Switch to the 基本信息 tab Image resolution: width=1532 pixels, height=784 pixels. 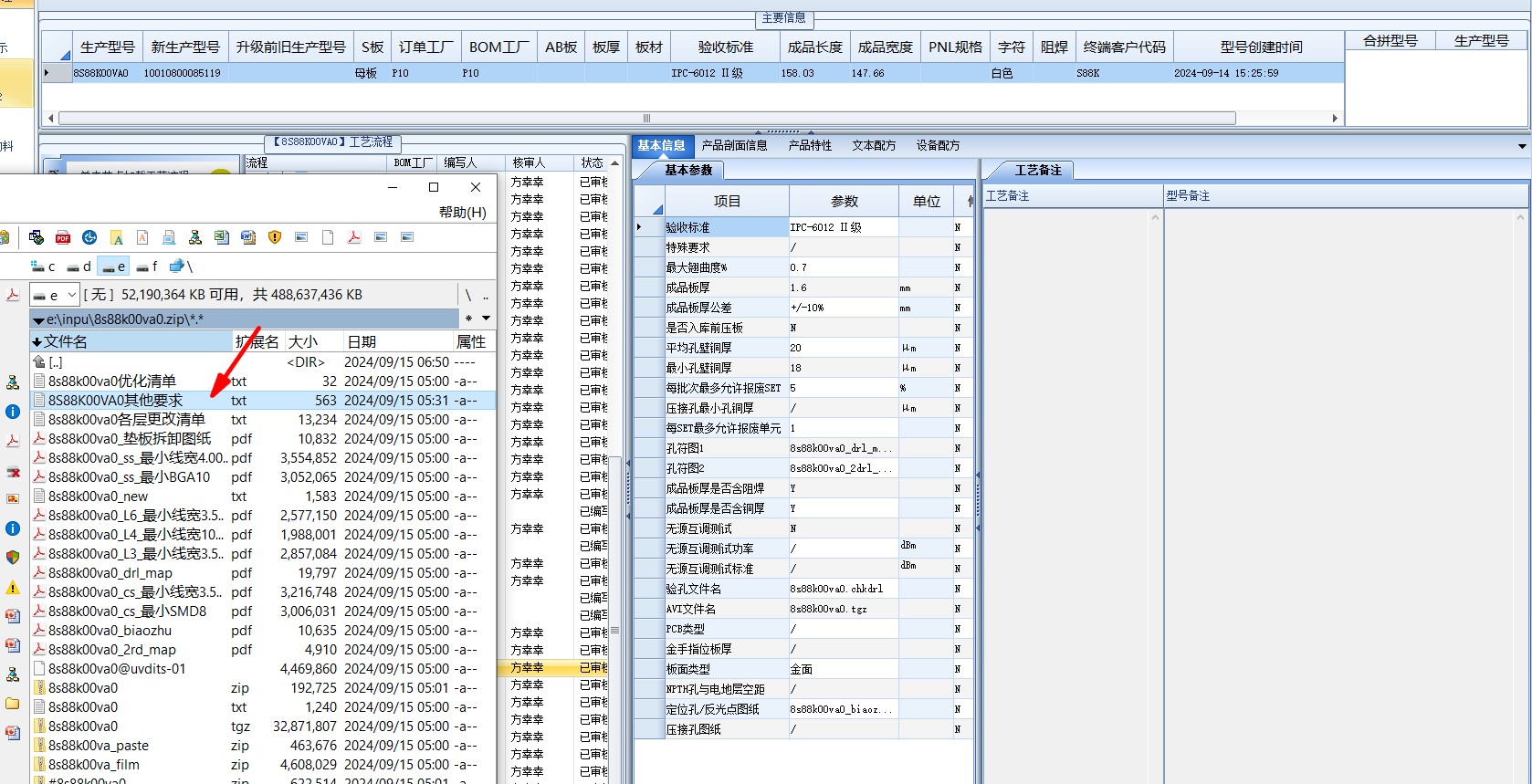661,145
